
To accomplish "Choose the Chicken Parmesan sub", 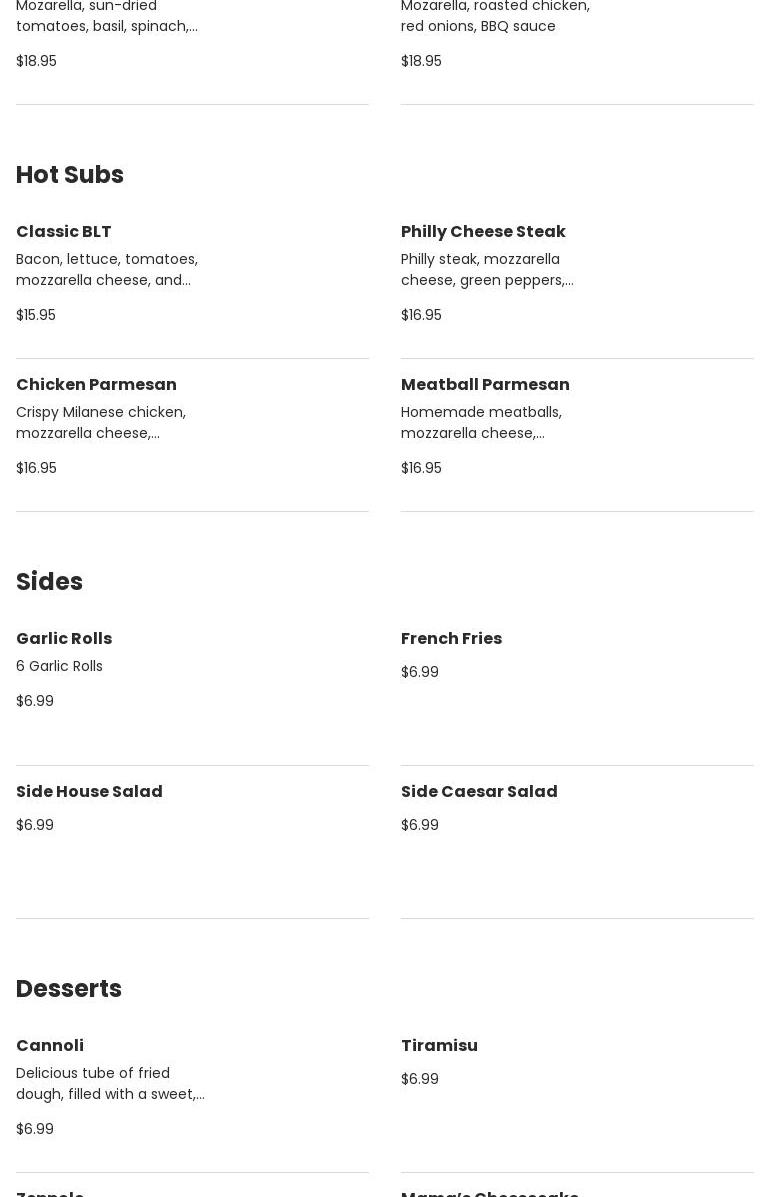I will coord(96,384).
